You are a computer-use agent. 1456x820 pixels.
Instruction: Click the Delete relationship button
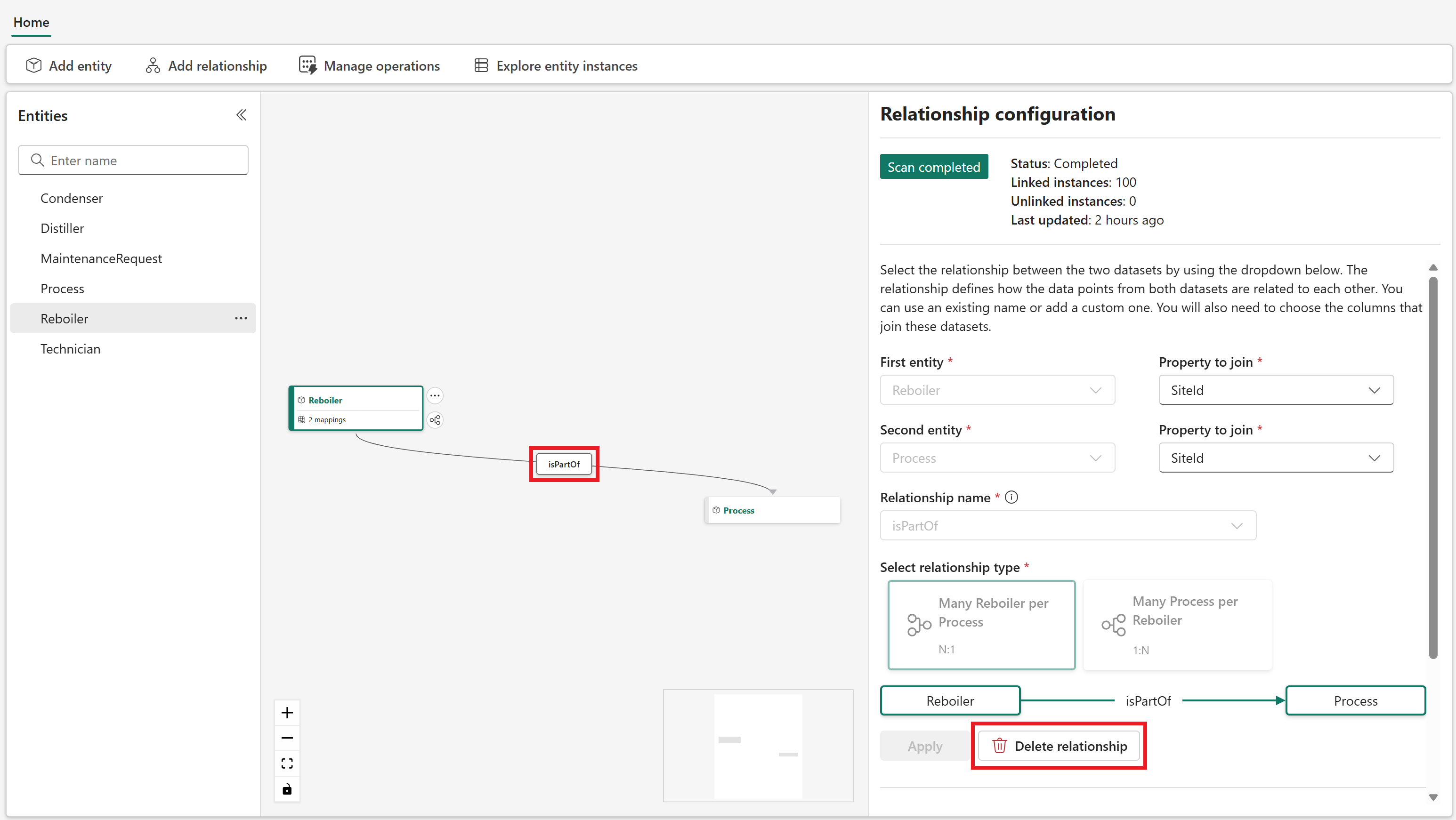click(1059, 746)
